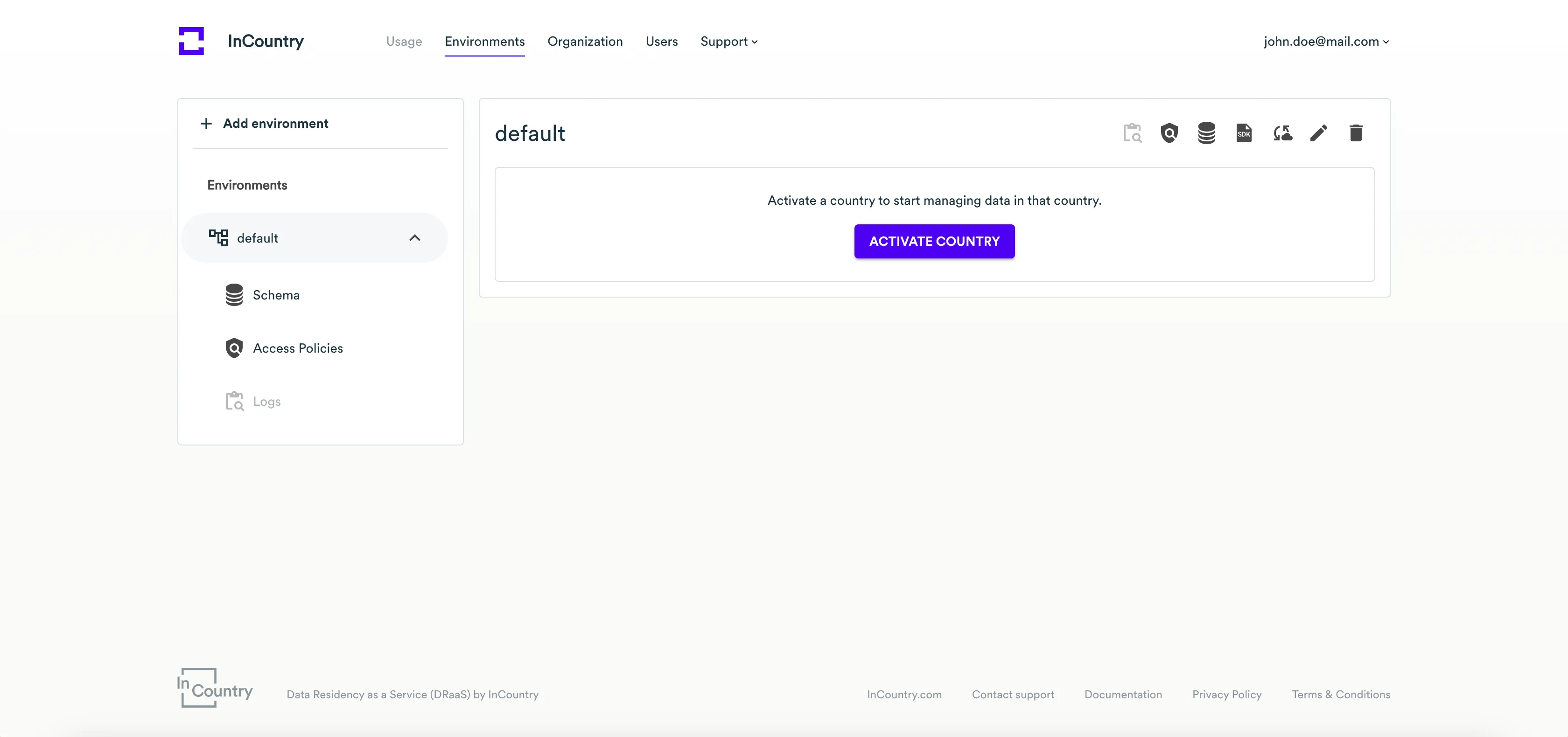1568x737 pixels.
Task: Click the plus icon for Add environment
Action: point(206,124)
